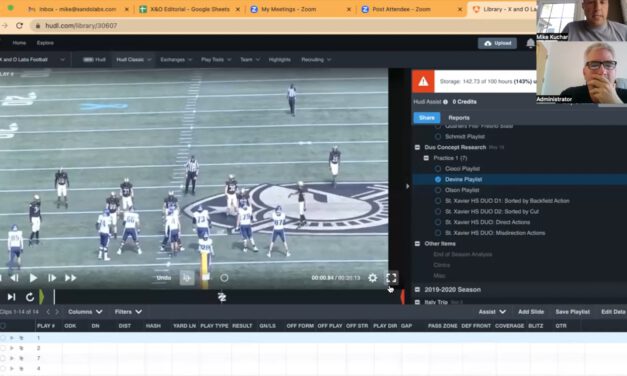Open the notifications bell
Screen dimensions: 627x376
530,43
